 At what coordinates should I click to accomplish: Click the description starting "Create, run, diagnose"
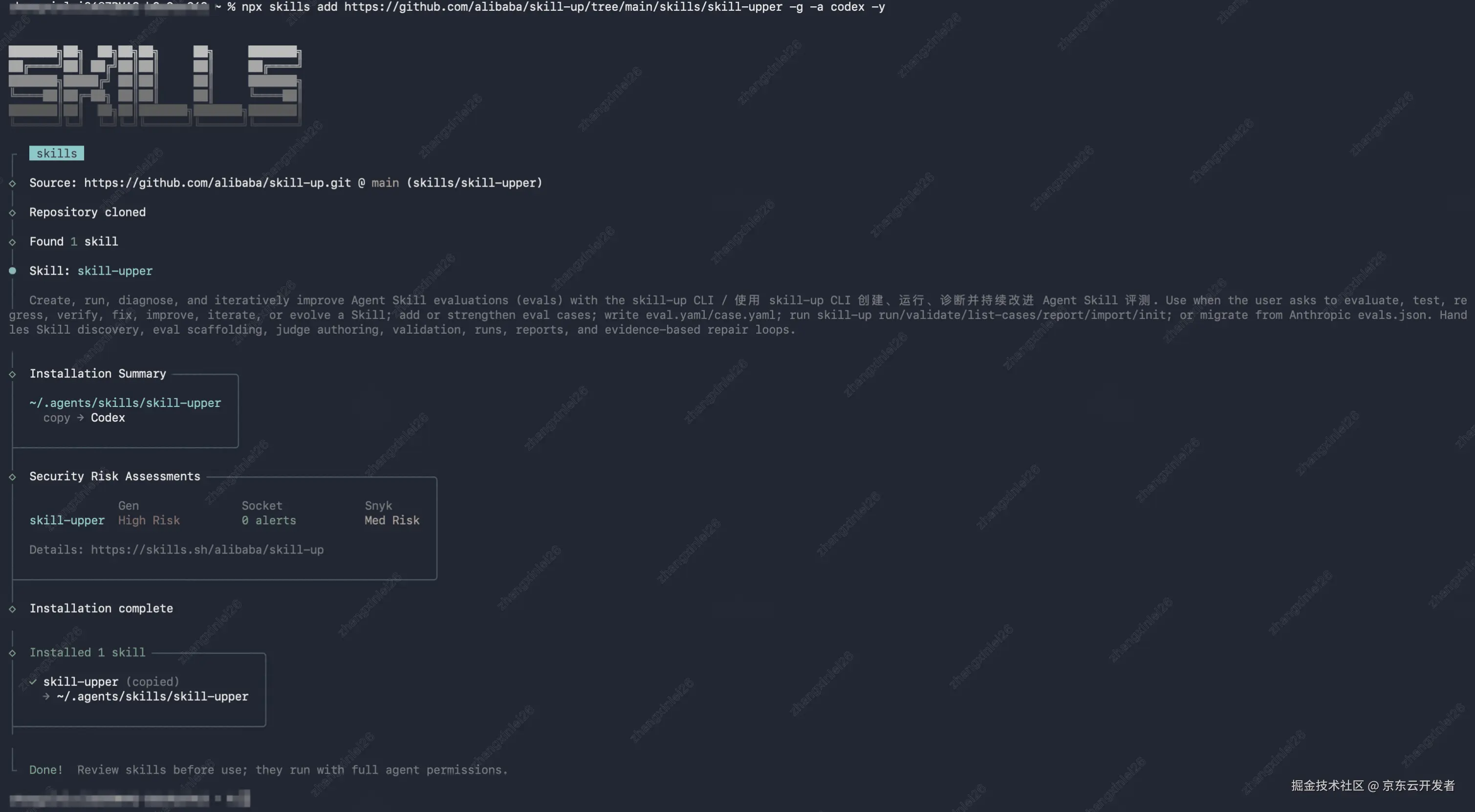point(737,315)
